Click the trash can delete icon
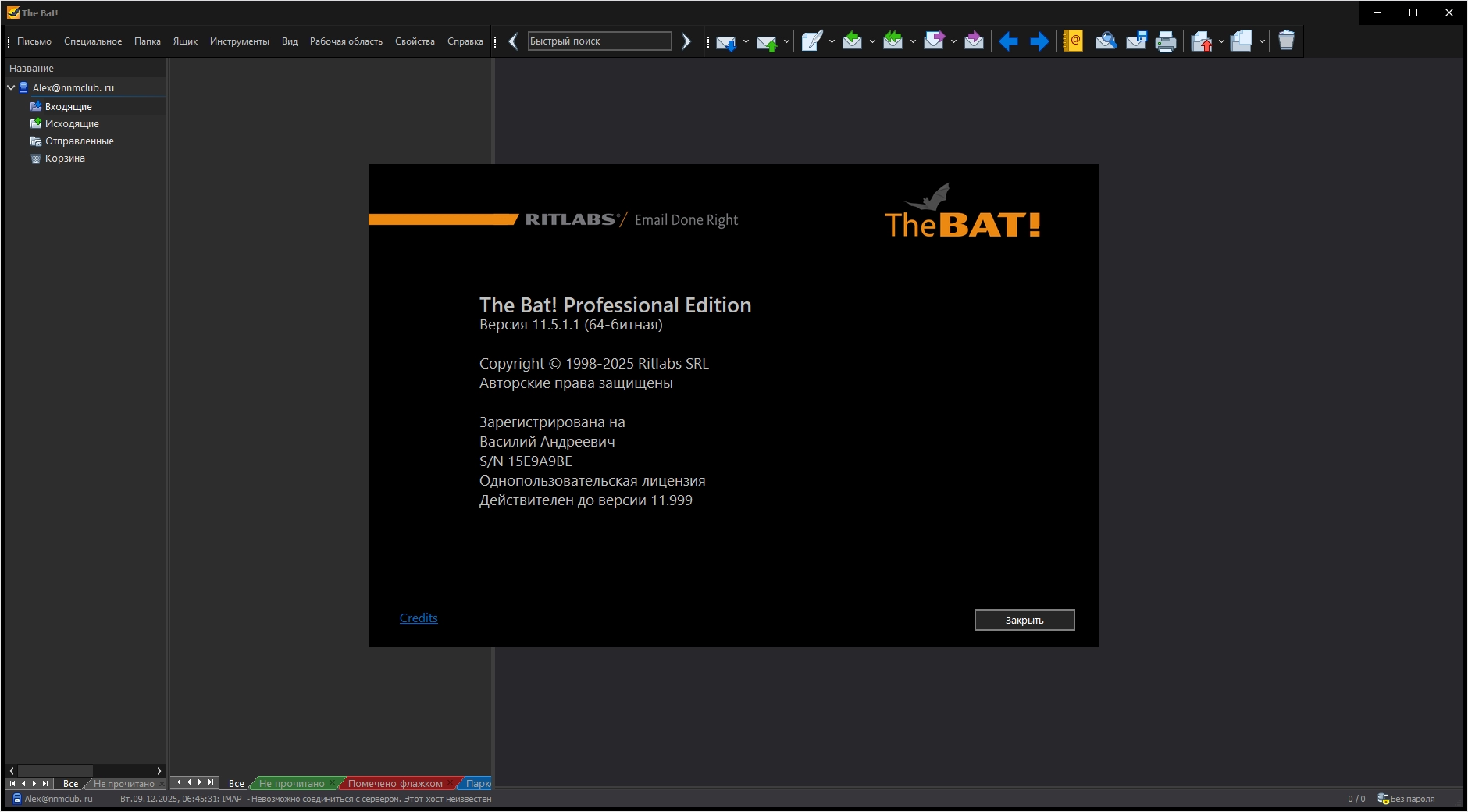1468x812 pixels. click(x=1286, y=41)
